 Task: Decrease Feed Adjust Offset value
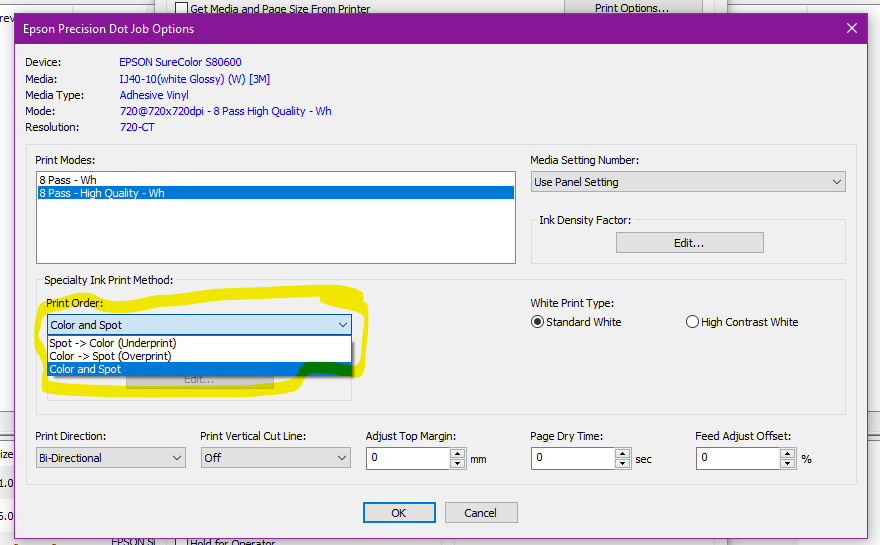point(788,464)
